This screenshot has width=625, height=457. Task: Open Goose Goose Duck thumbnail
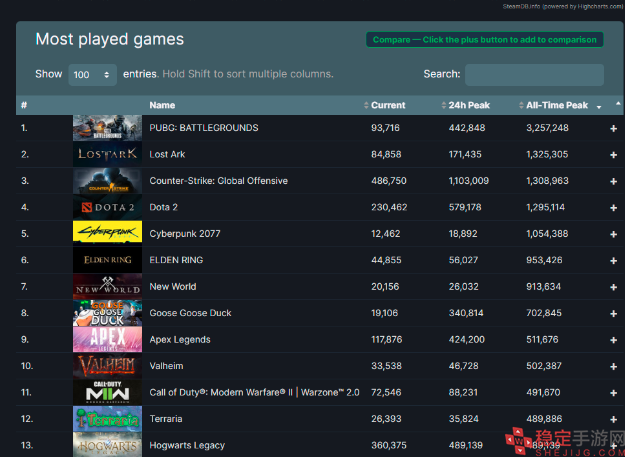(x=107, y=313)
